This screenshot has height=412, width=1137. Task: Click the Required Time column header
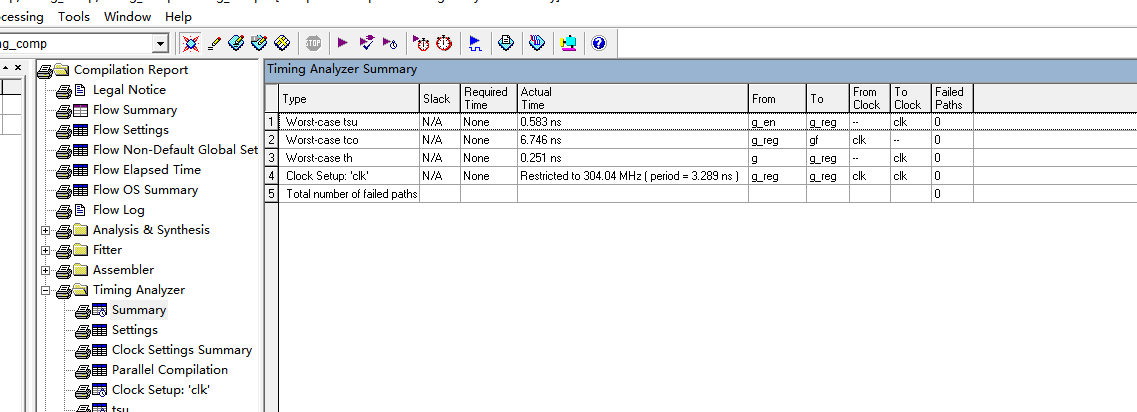tap(489, 99)
